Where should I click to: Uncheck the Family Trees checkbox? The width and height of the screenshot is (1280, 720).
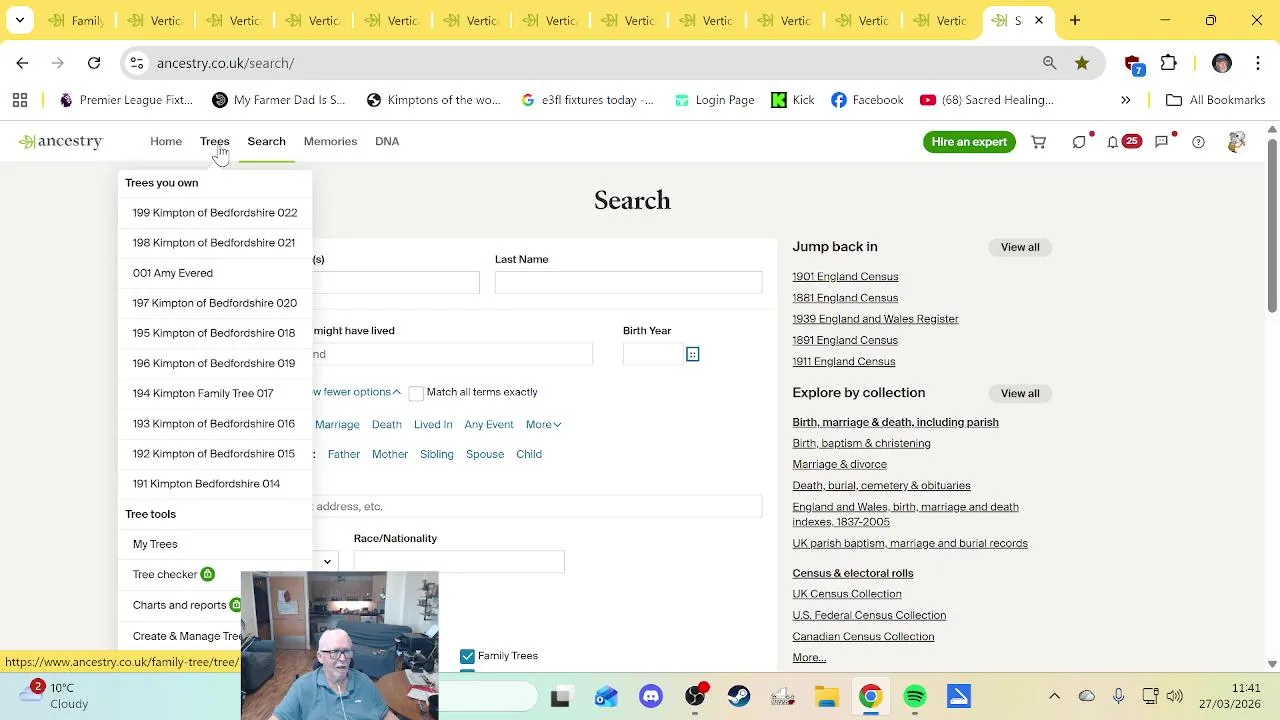[x=467, y=657]
